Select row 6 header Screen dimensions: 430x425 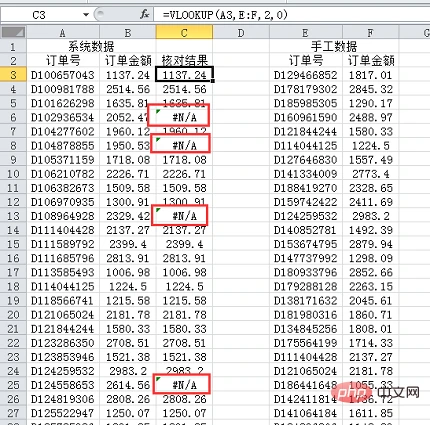(13, 117)
